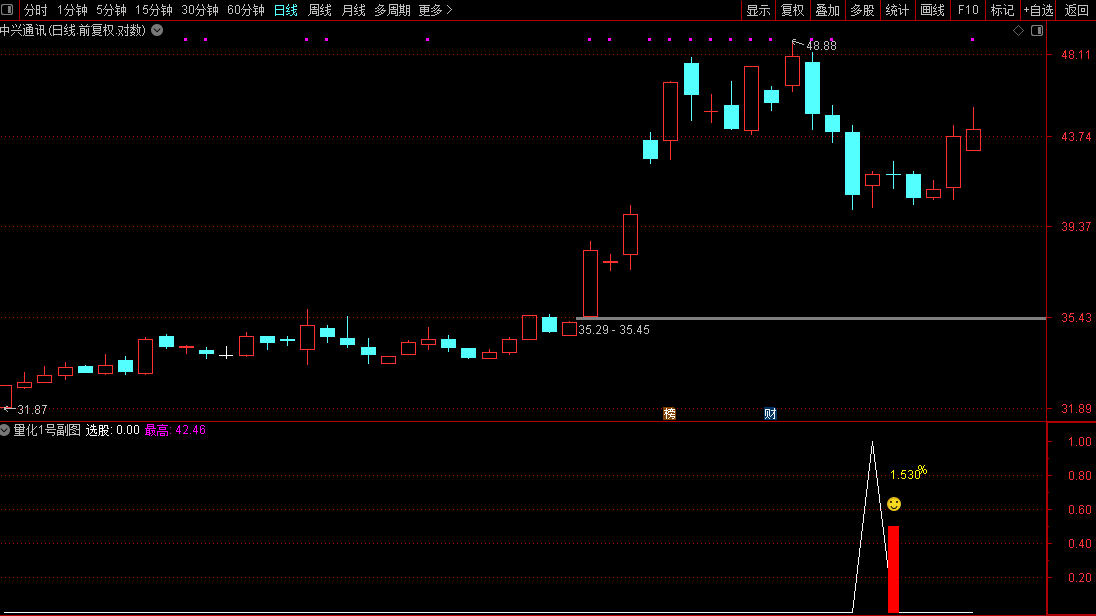The image size is (1096, 616).
Task: Click the 31.87 low price label
Action: click(x=32, y=410)
